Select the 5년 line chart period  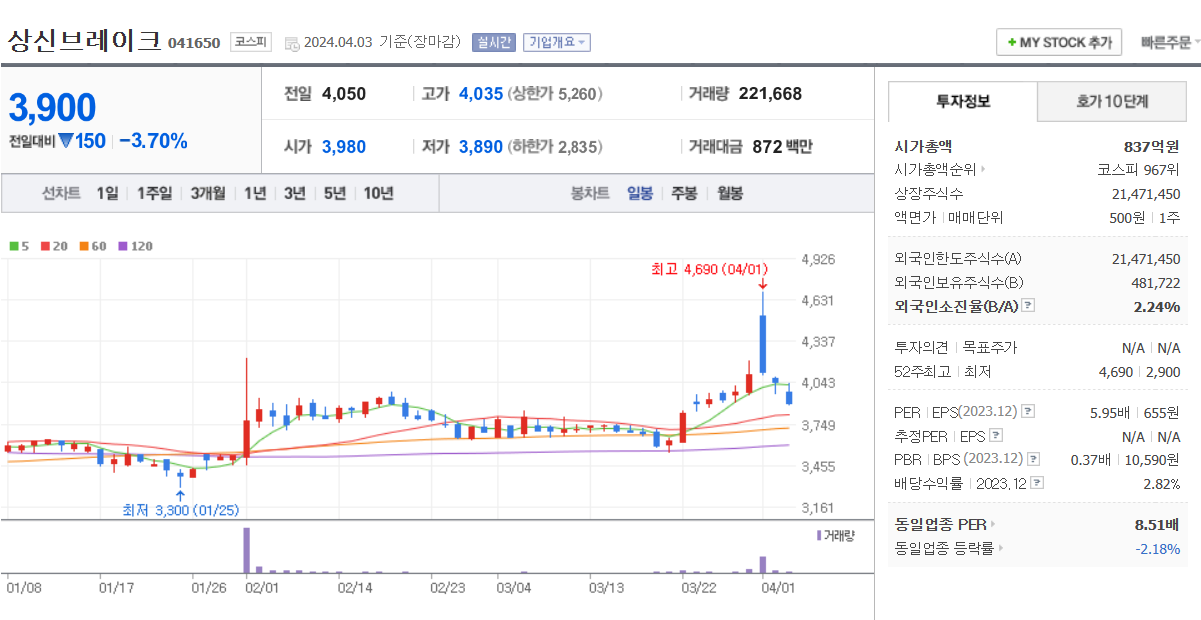(x=334, y=193)
